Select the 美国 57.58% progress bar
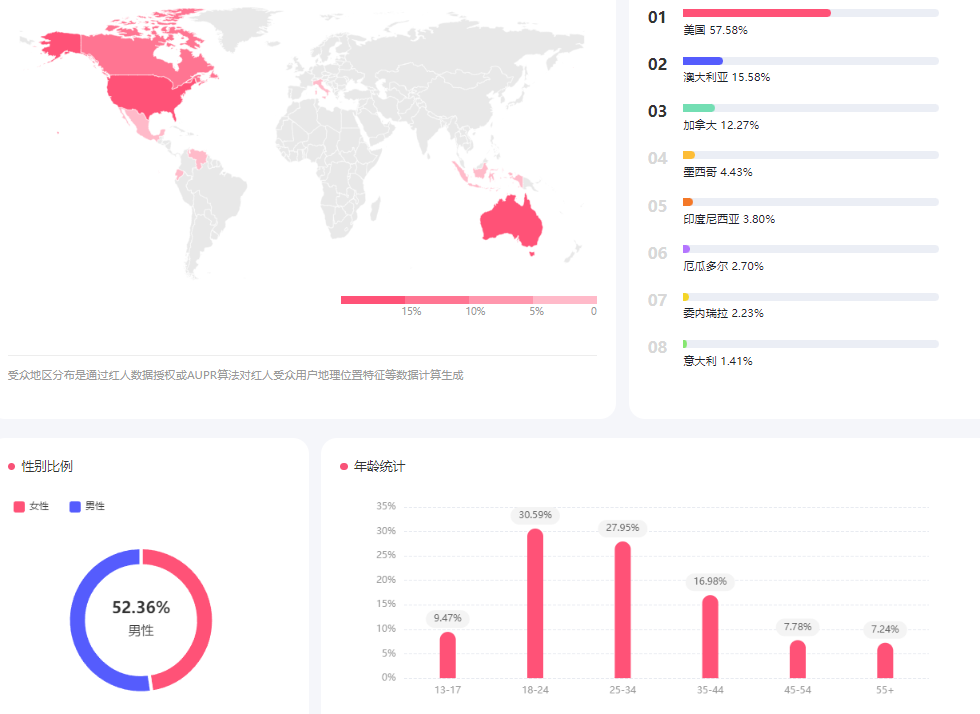 tap(811, 13)
